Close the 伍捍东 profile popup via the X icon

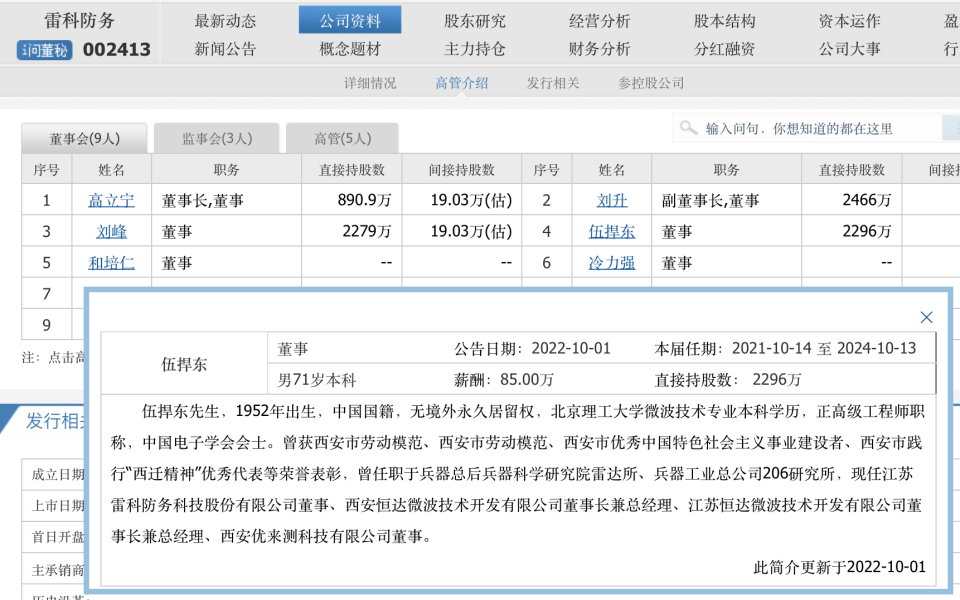pos(925,317)
